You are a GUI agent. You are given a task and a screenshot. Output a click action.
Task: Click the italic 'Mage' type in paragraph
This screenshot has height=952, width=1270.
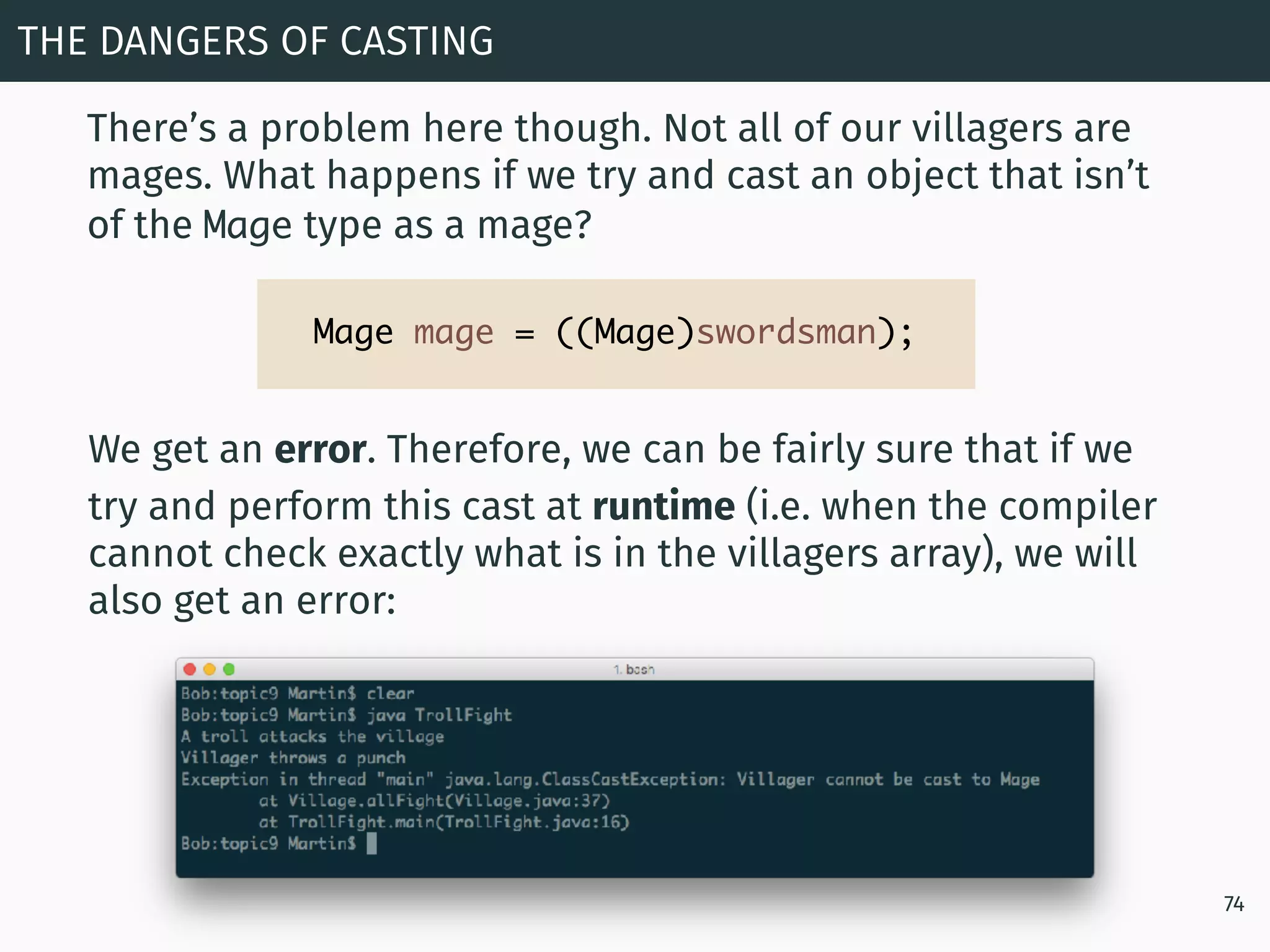pos(247,224)
